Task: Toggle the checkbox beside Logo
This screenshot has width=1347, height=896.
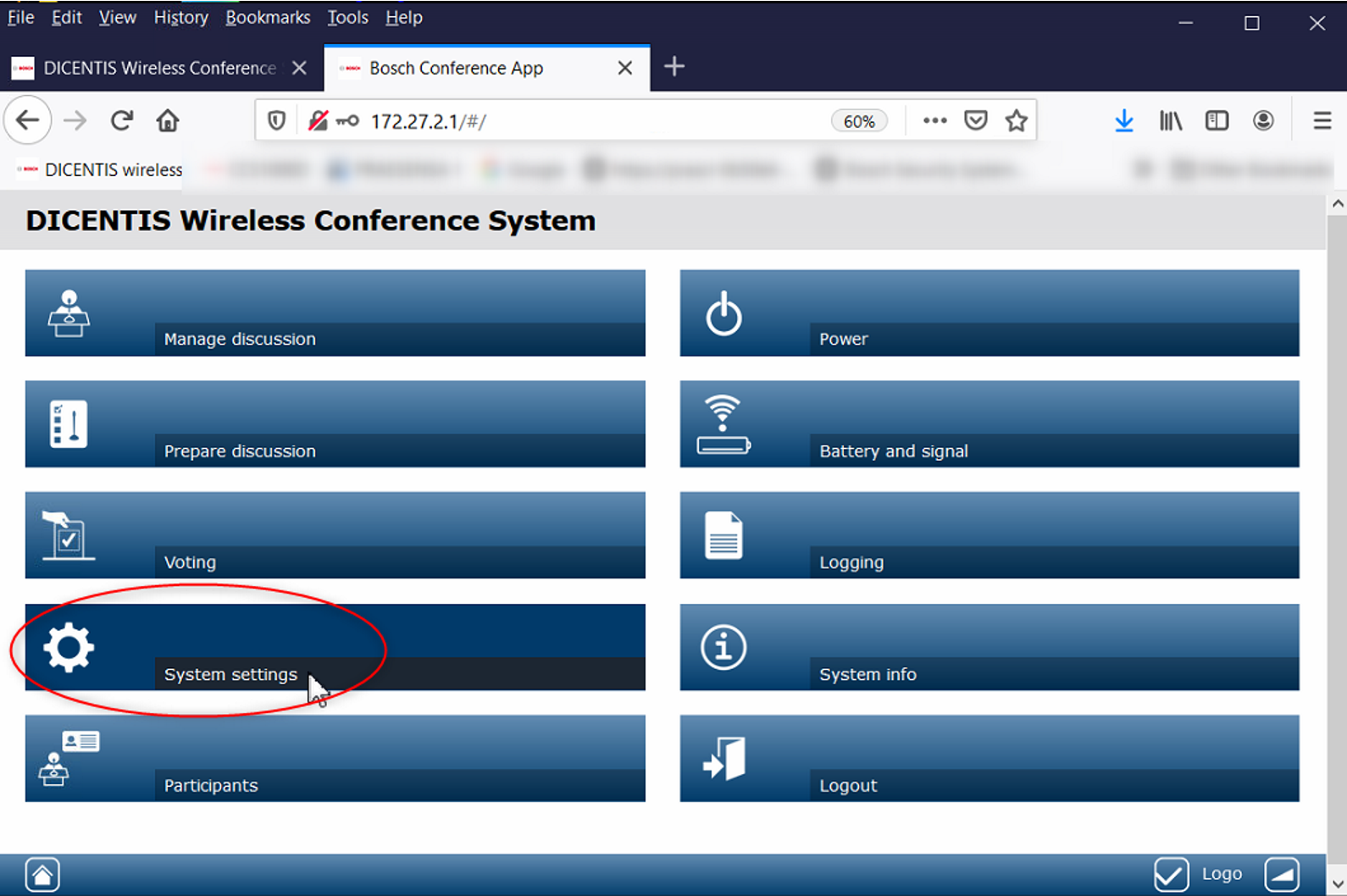Action: (x=1171, y=874)
